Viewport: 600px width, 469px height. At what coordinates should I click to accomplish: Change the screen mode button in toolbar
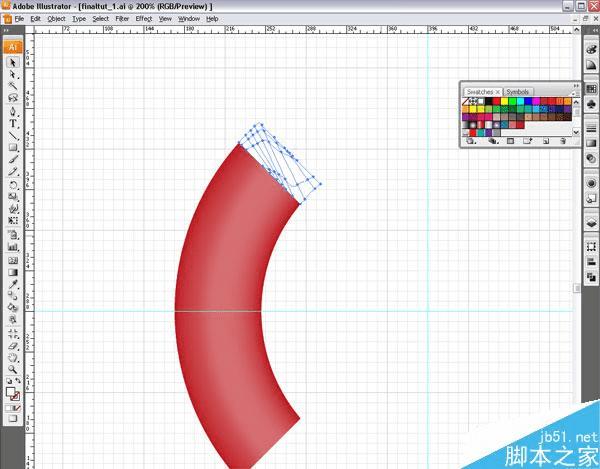pyautogui.click(x=13, y=419)
